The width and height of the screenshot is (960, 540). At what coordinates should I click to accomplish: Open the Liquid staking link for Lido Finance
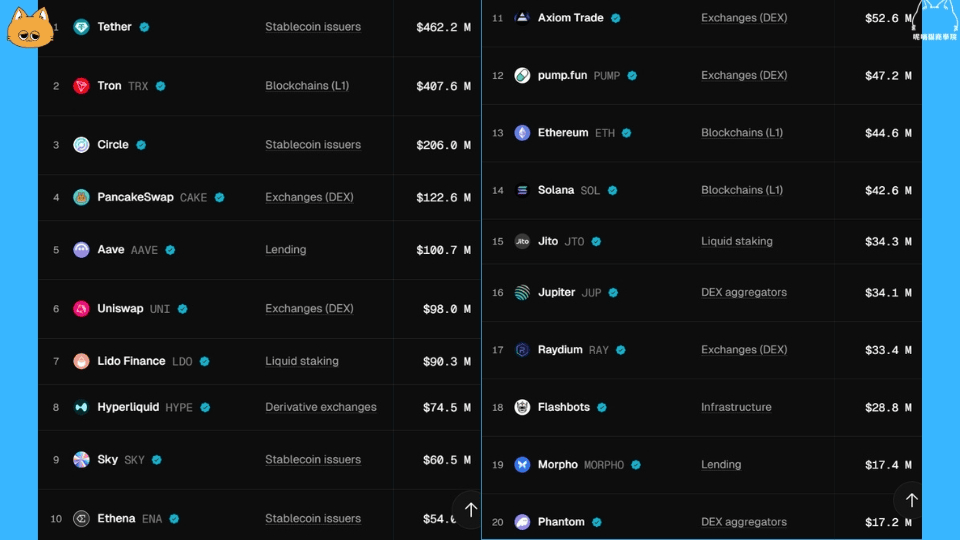coord(301,361)
